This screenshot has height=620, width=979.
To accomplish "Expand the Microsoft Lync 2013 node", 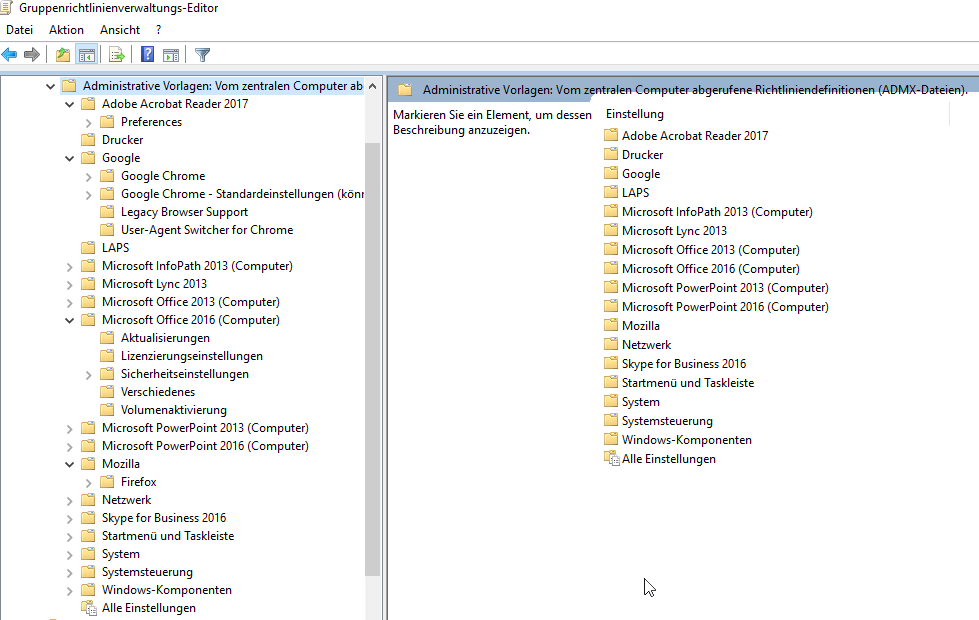I will [69, 285].
